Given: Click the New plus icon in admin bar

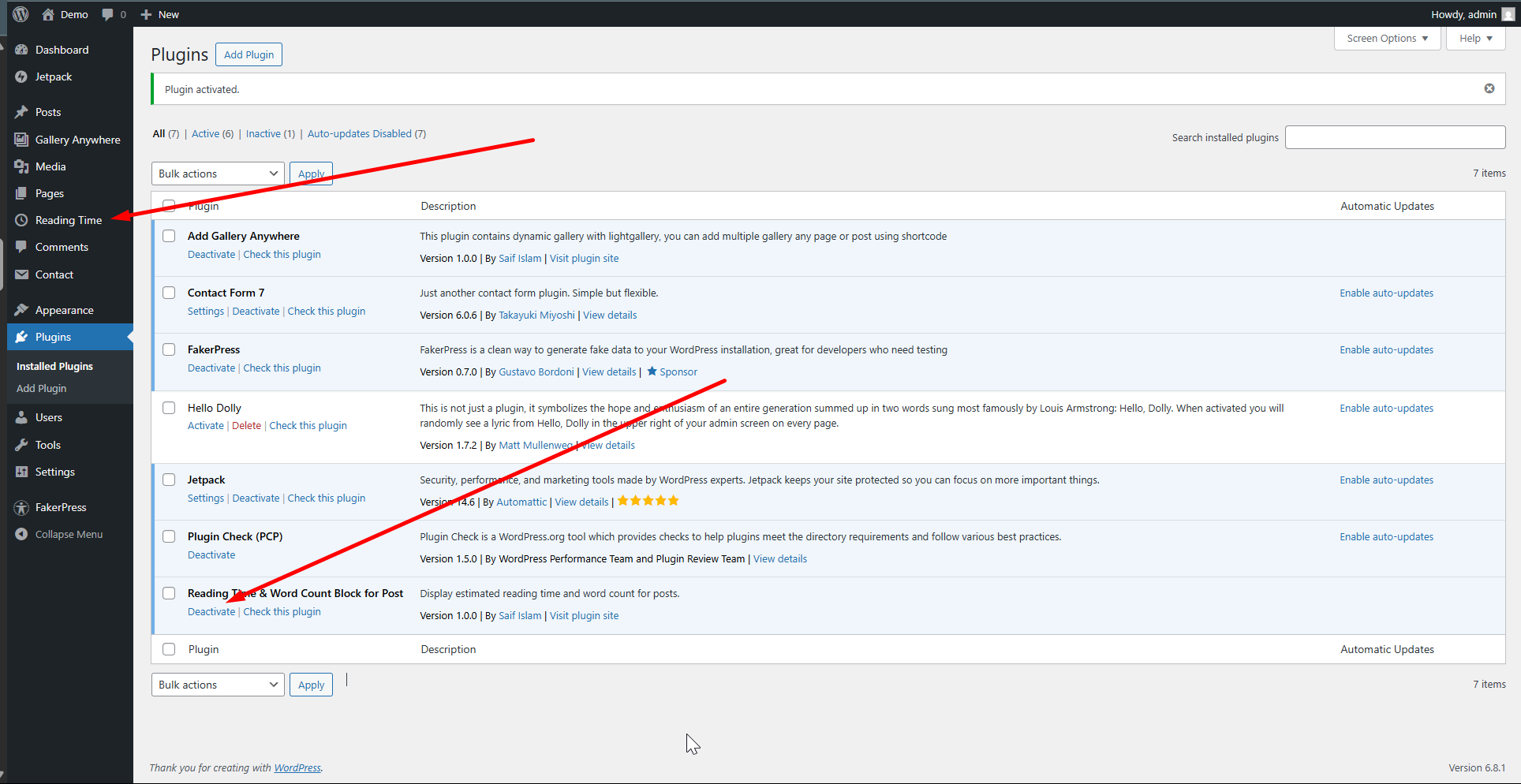Looking at the screenshot, I should pyautogui.click(x=146, y=14).
